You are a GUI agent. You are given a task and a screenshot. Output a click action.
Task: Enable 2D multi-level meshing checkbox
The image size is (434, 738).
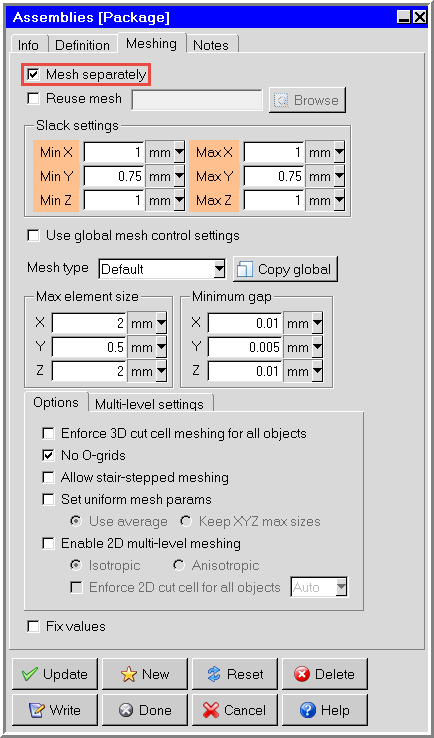click(48, 543)
